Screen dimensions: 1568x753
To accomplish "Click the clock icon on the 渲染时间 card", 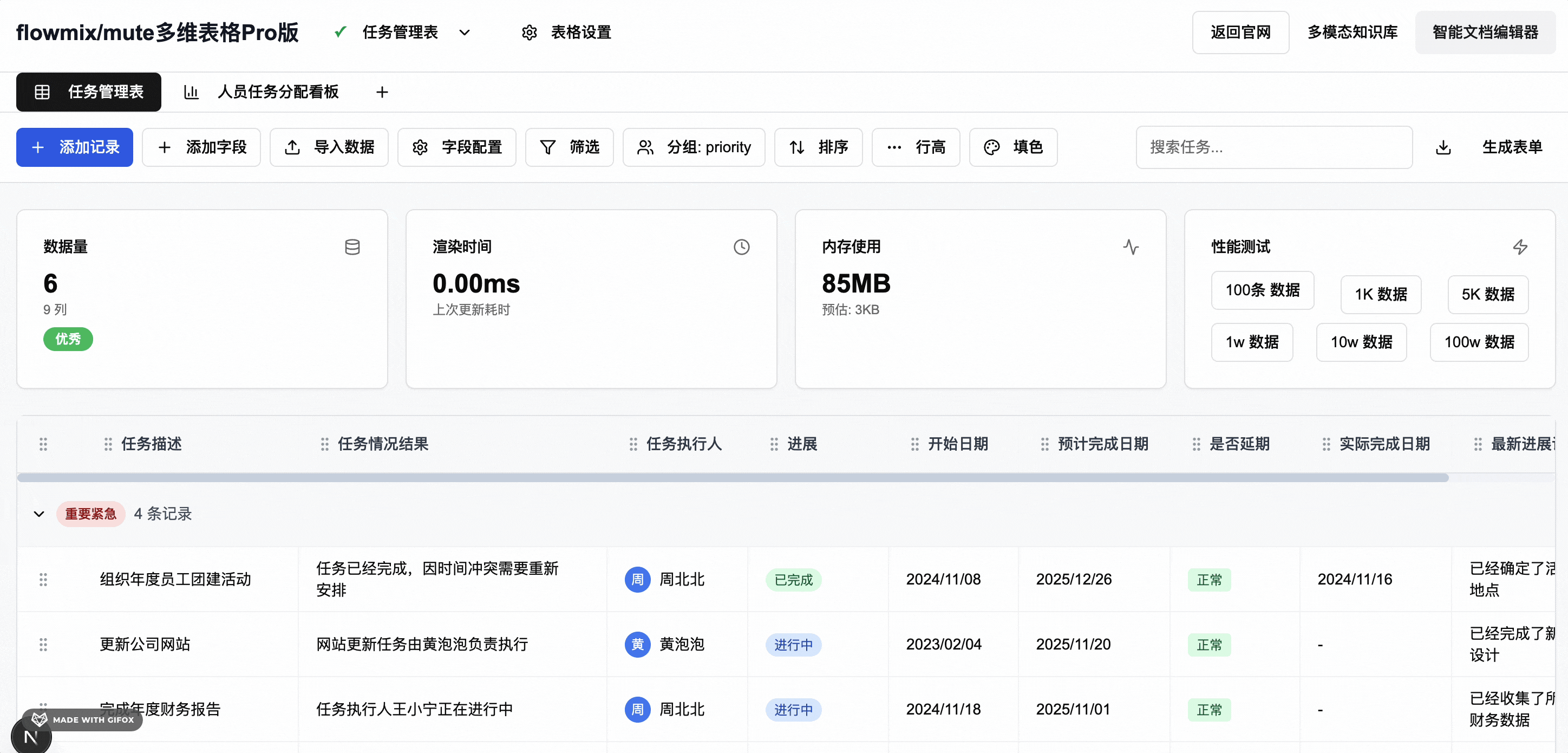I will point(741,246).
